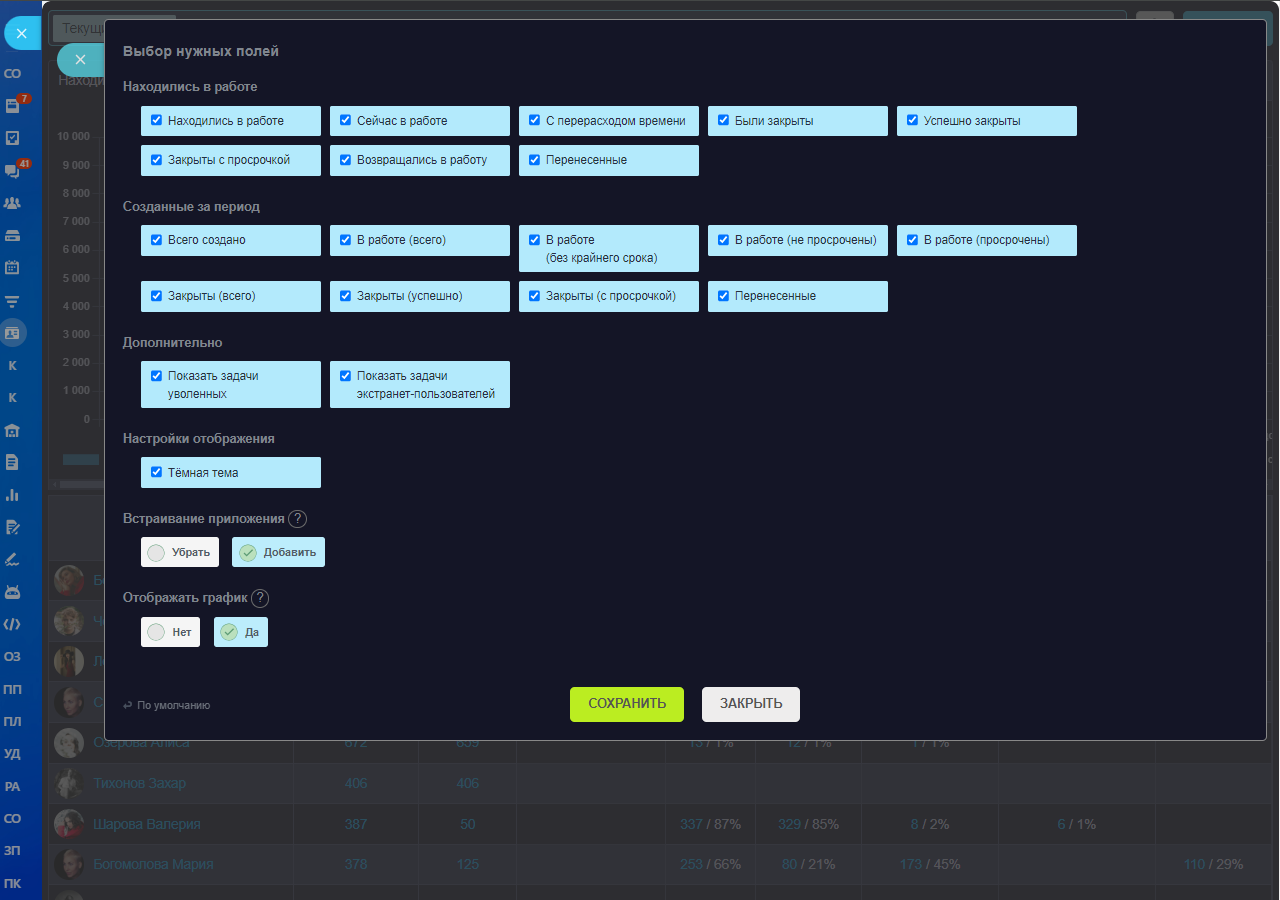Screen dimensions: 1280x900
Task: Open the УД sidebar item
Action: [13, 754]
